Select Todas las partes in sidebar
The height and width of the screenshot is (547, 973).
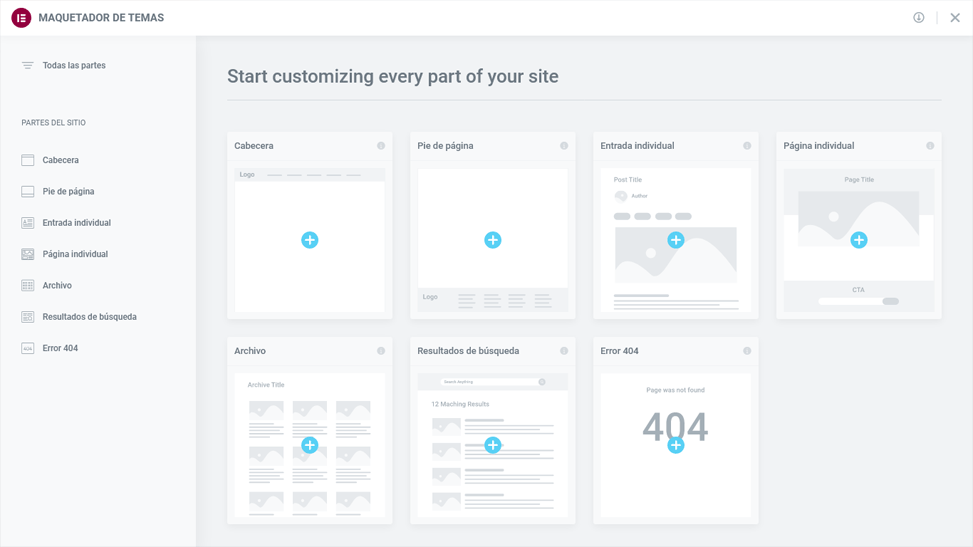click(73, 66)
